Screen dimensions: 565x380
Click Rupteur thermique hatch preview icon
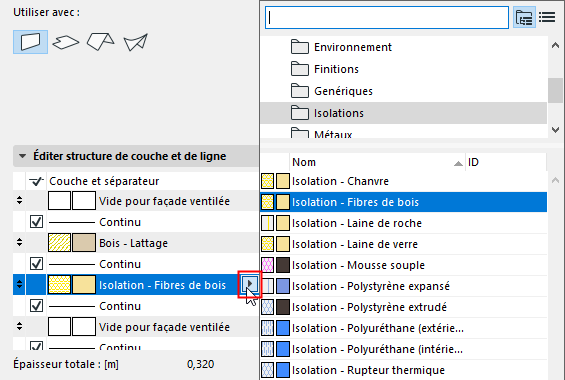click(267, 370)
